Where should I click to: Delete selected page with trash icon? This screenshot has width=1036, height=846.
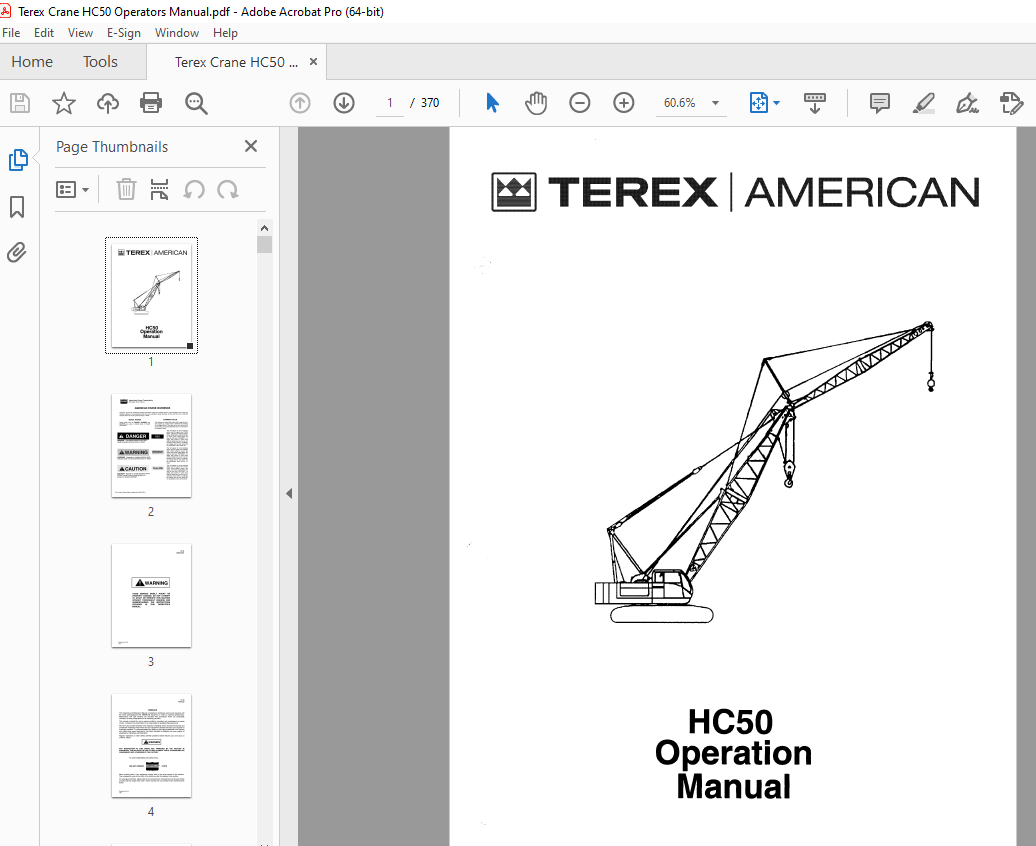[x=126, y=190]
